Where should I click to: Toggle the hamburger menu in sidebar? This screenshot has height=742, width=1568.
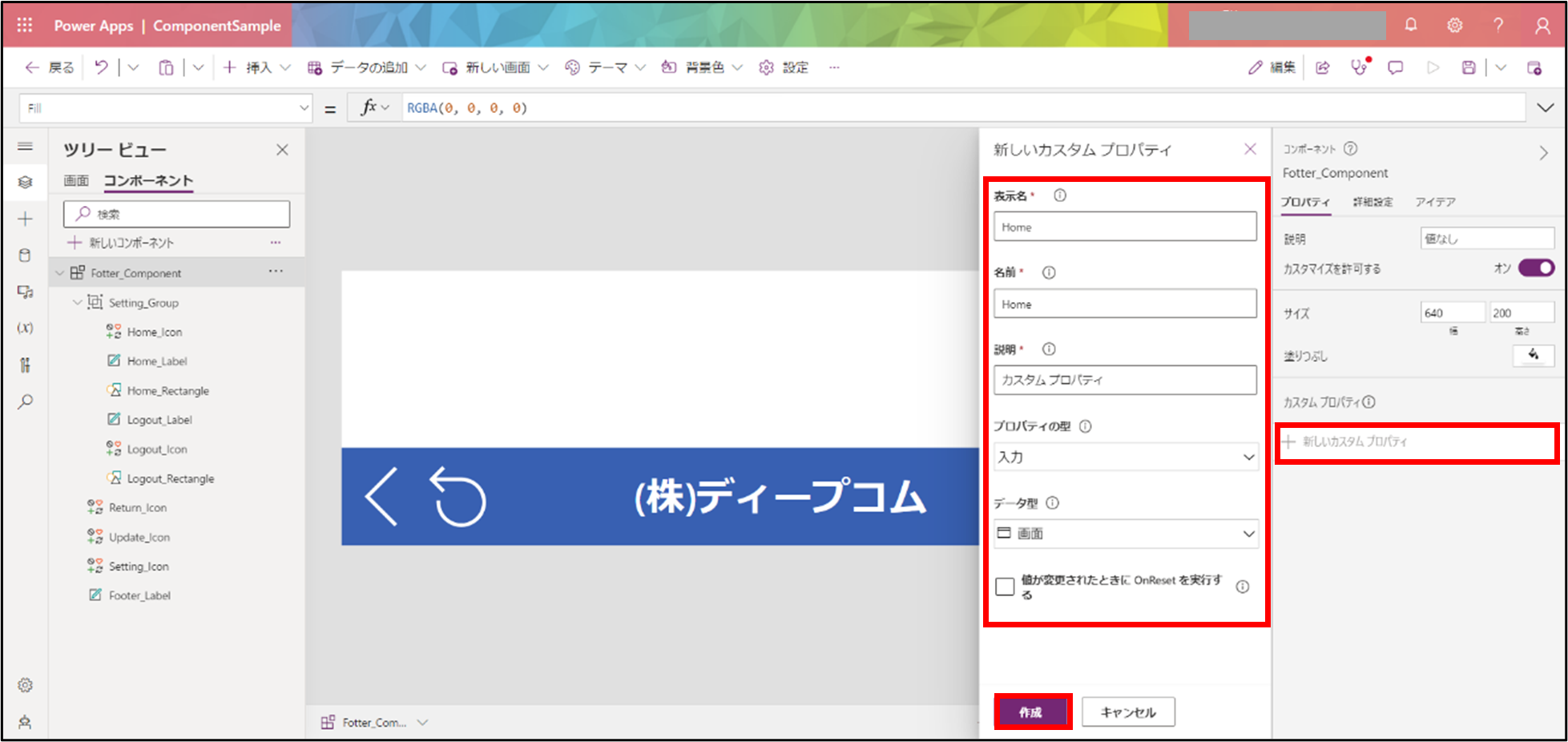[26, 147]
